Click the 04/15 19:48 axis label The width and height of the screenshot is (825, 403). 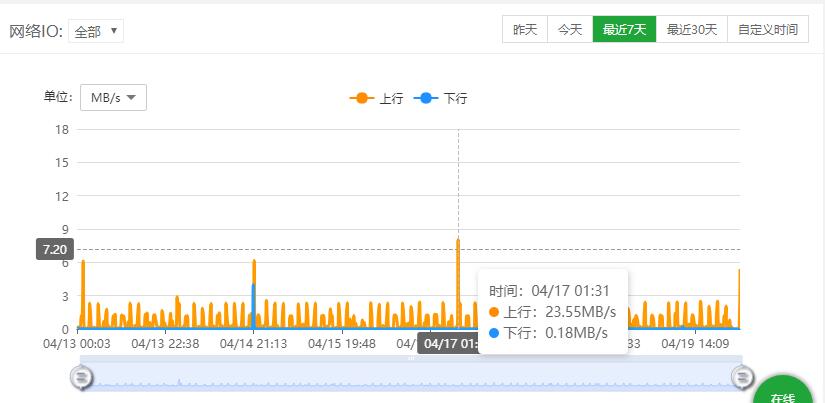[x=342, y=344]
